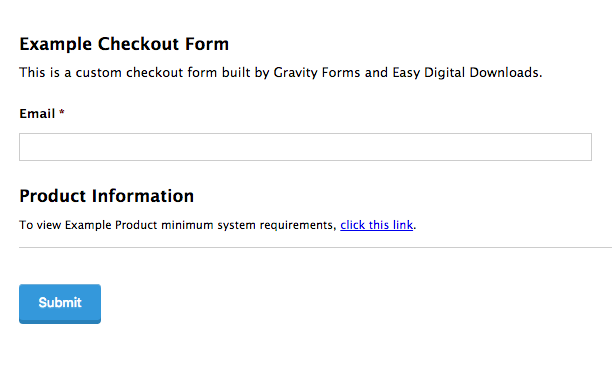Click the word 'Information' in the subheading

[x=143, y=196]
